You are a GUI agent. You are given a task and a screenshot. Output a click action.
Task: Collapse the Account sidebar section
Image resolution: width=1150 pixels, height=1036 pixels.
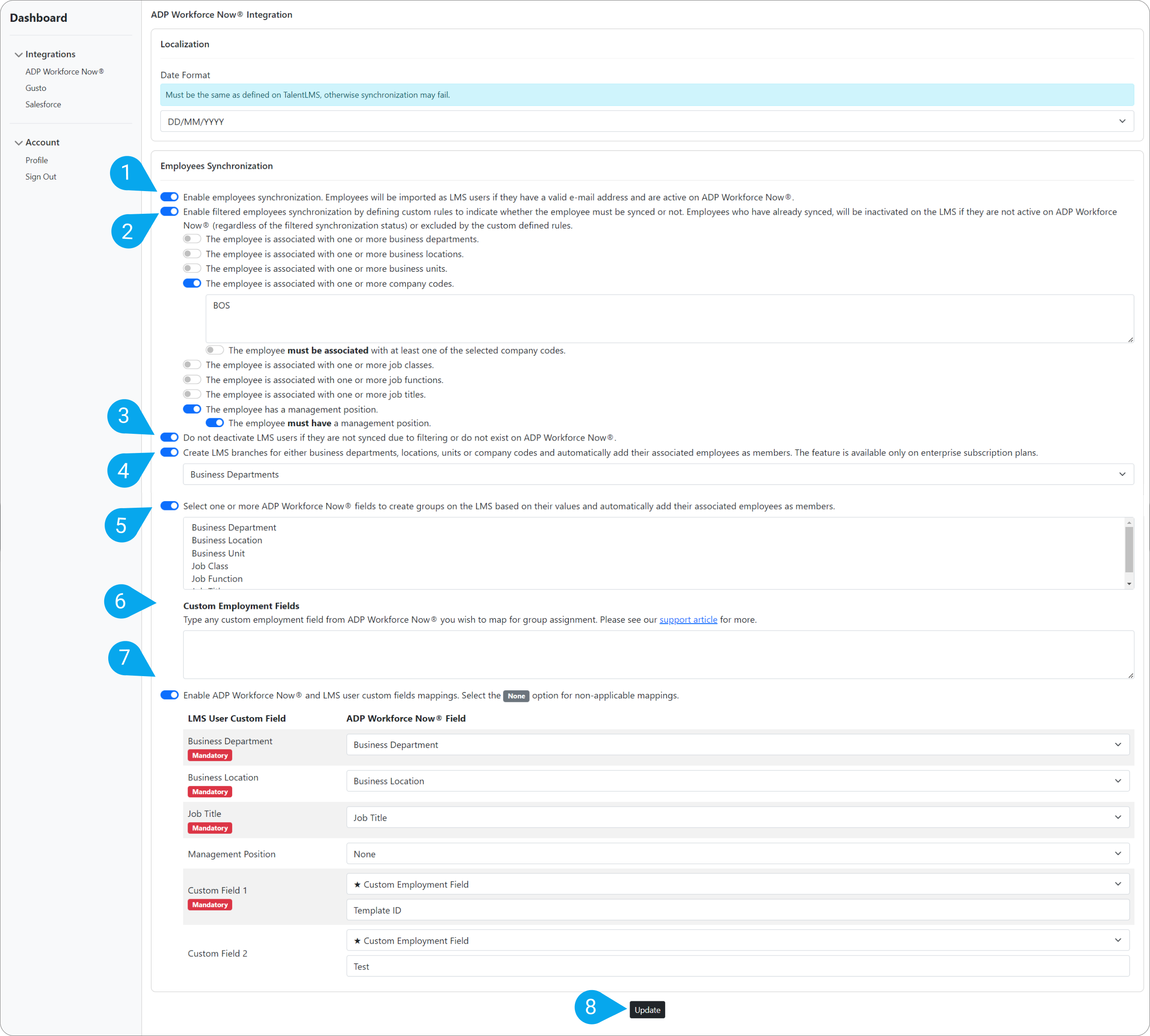tap(37, 143)
